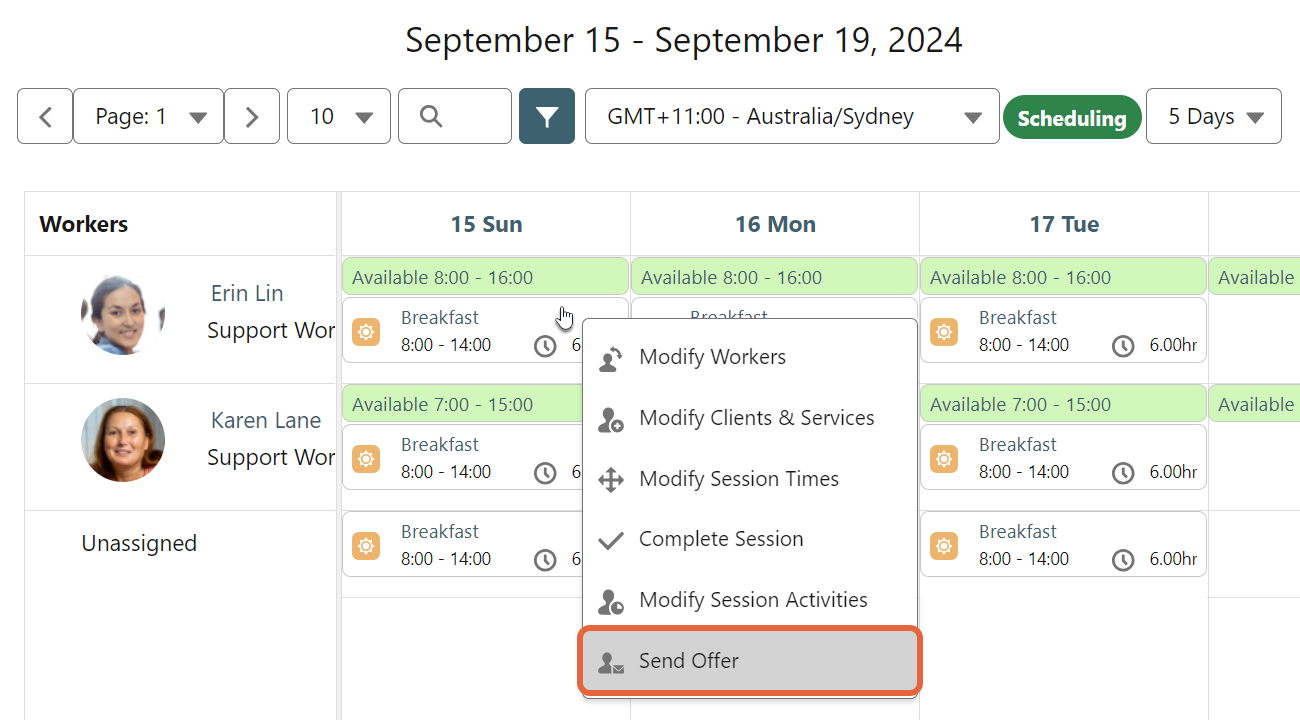1300x720 pixels.
Task: Click gear icon on the Unassigned Tuesday Breakfast session
Action: [x=943, y=545]
